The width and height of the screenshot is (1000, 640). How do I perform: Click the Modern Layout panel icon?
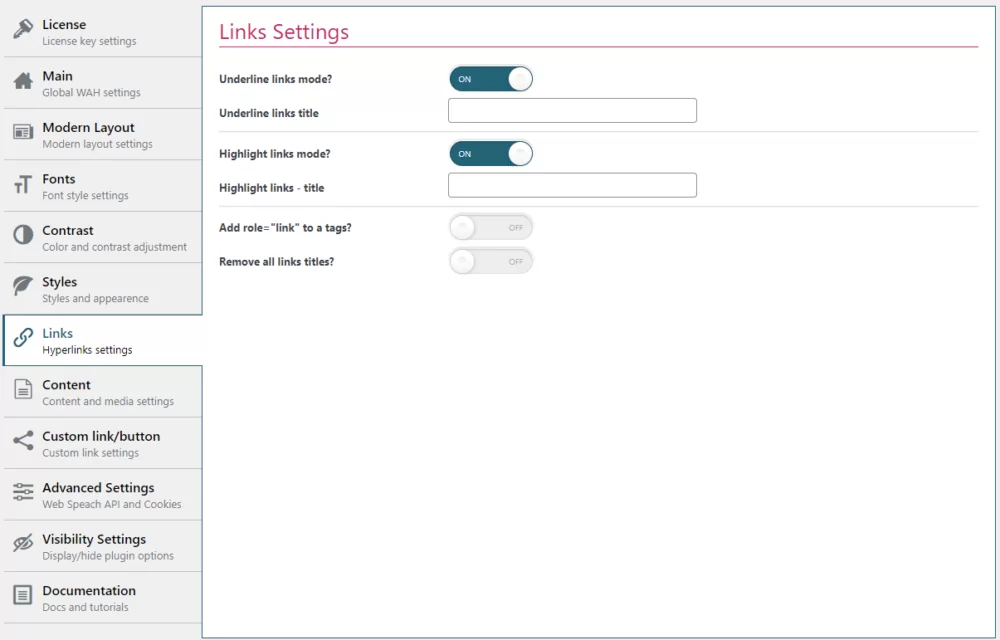(x=21, y=131)
